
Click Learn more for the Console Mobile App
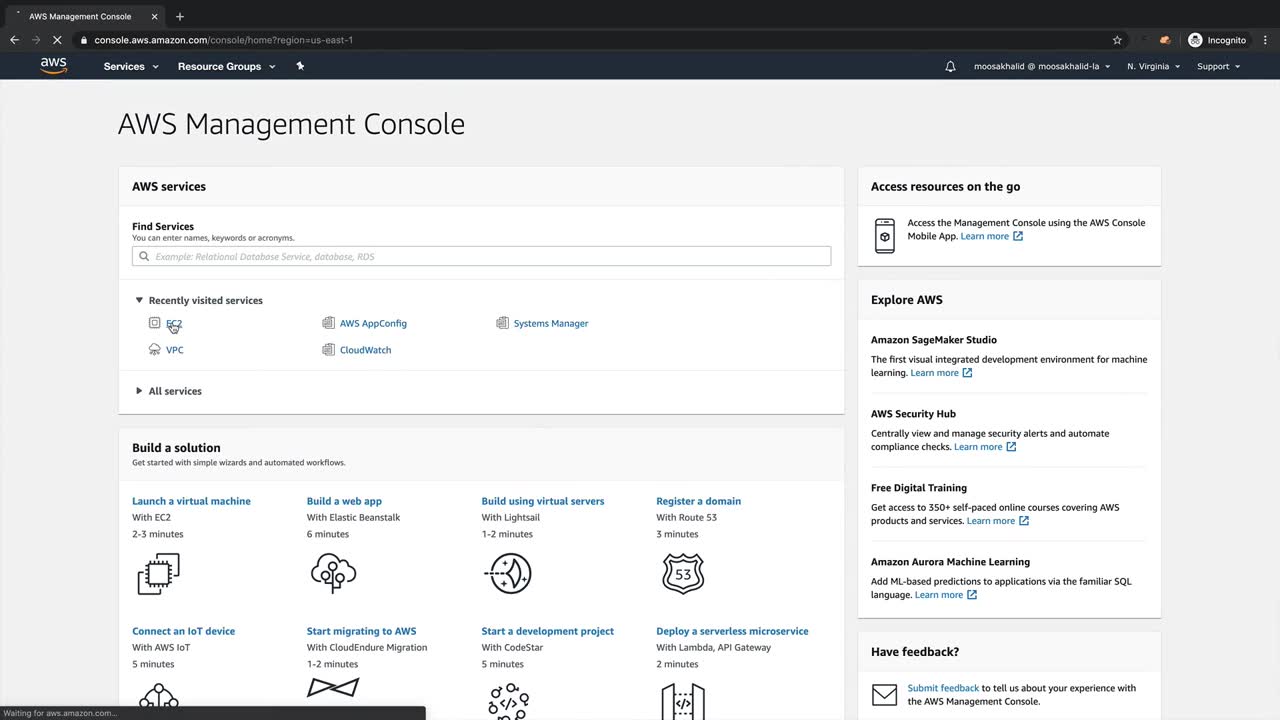tap(991, 236)
